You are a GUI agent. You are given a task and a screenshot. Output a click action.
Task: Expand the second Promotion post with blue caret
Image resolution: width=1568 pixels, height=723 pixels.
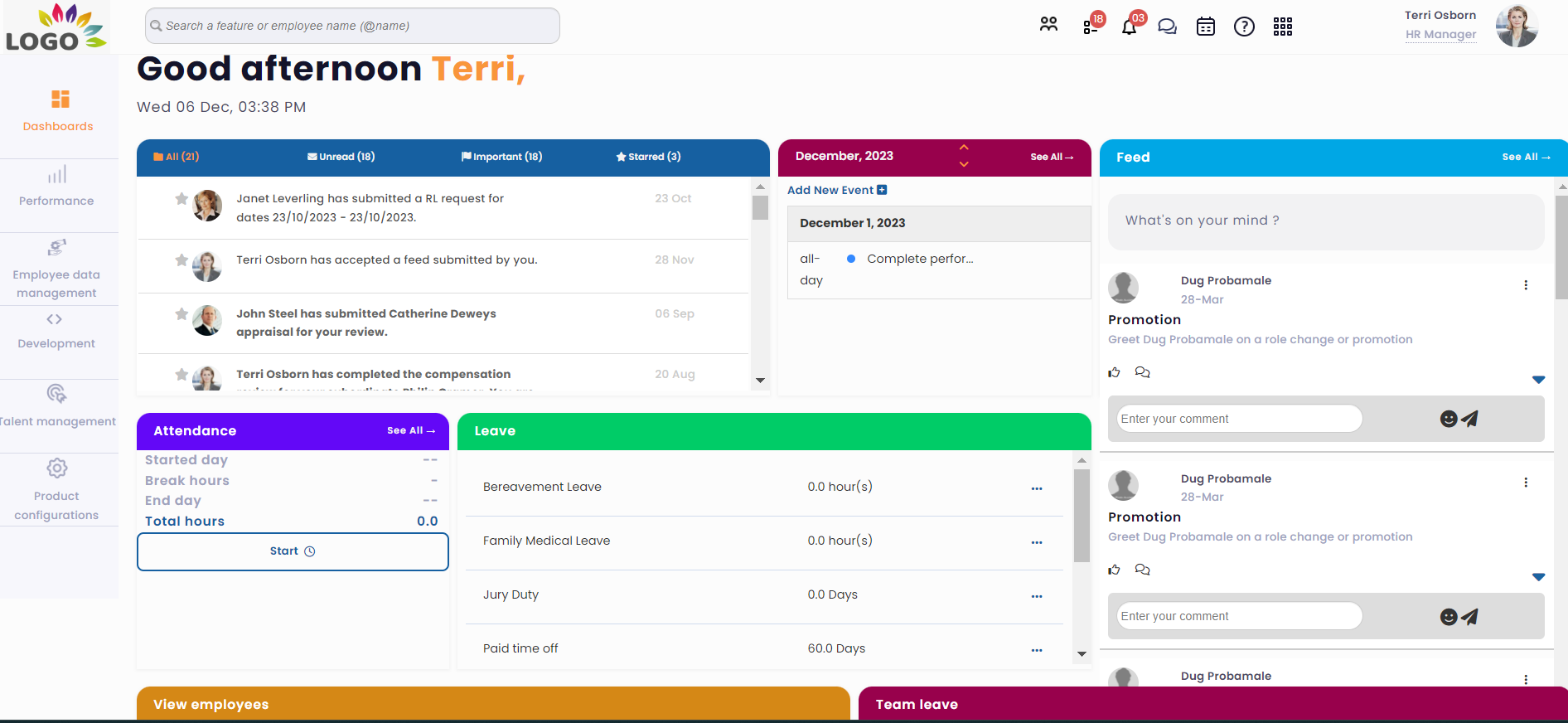coord(1539,577)
